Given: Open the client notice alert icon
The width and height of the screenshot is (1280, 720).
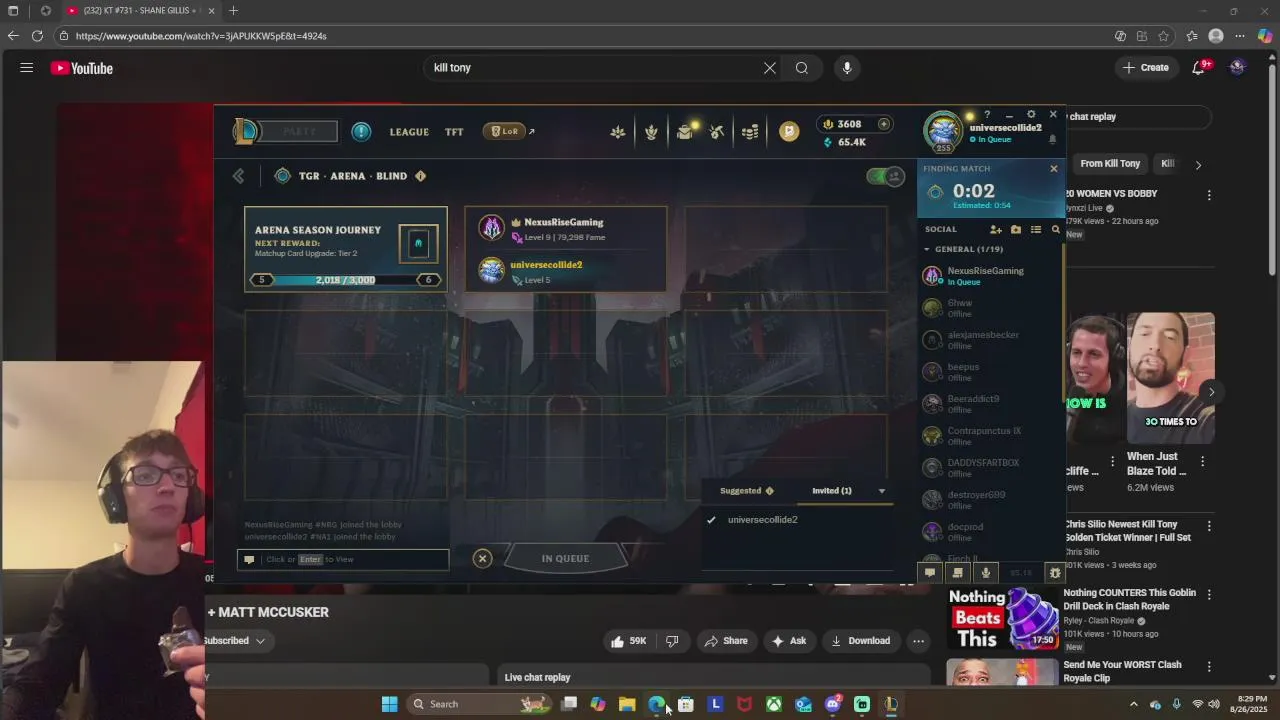Looking at the screenshot, I should [x=361, y=131].
